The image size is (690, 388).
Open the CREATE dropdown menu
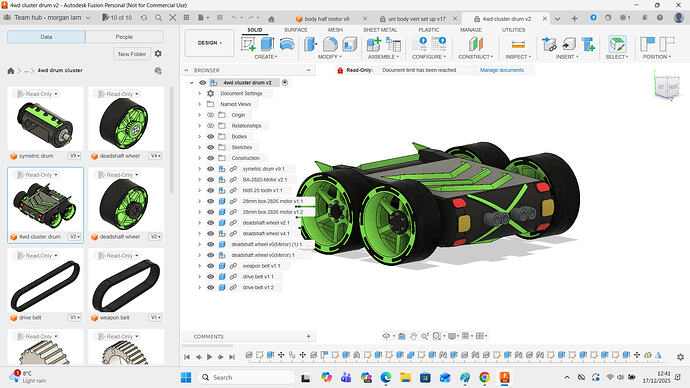[x=266, y=57]
